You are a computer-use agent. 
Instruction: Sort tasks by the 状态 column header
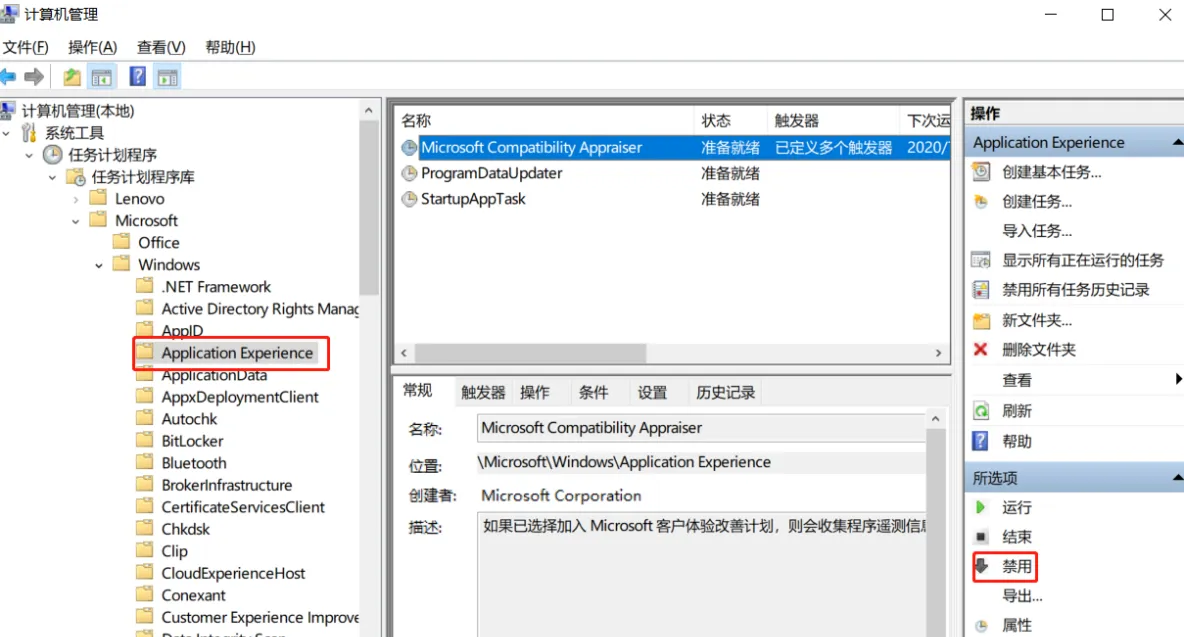pos(730,121)
